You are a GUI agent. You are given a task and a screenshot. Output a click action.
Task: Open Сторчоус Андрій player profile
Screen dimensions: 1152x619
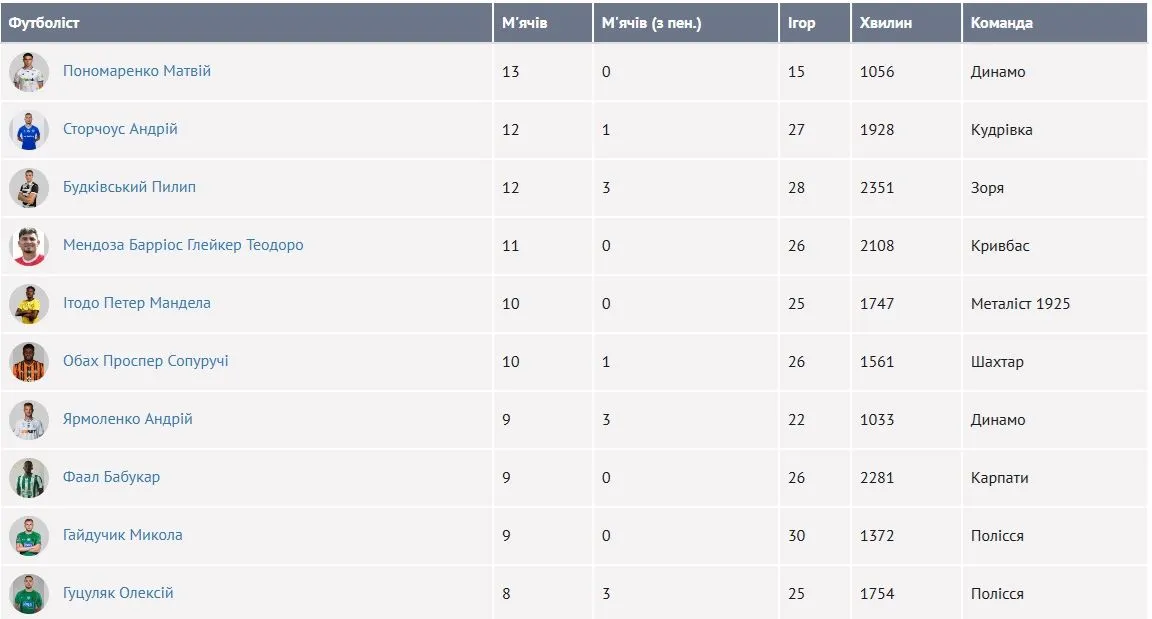point(120,129)
